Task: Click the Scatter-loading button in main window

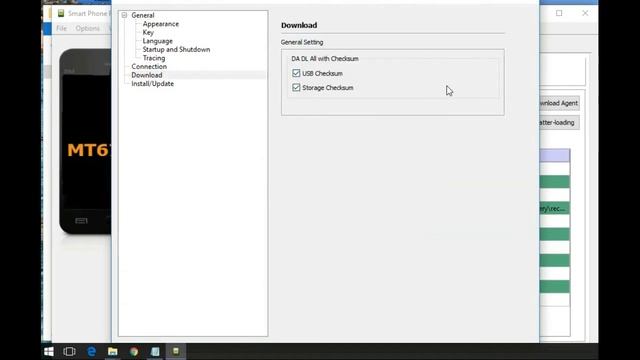Action: pyautogui.click(x=559, y=122)
